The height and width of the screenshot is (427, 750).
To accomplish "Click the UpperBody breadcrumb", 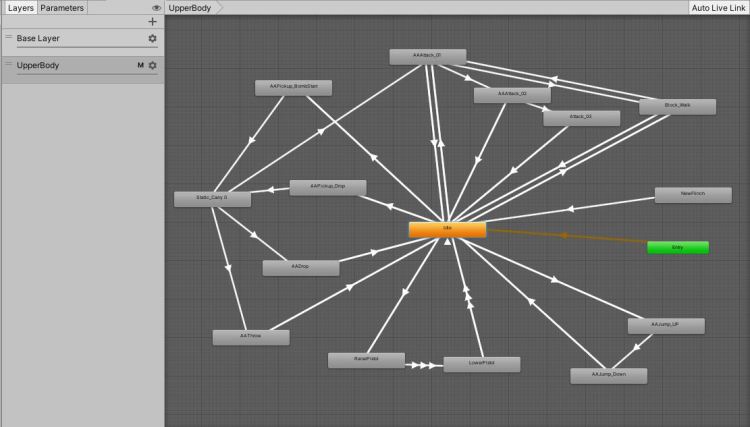I will coord(188,7).
